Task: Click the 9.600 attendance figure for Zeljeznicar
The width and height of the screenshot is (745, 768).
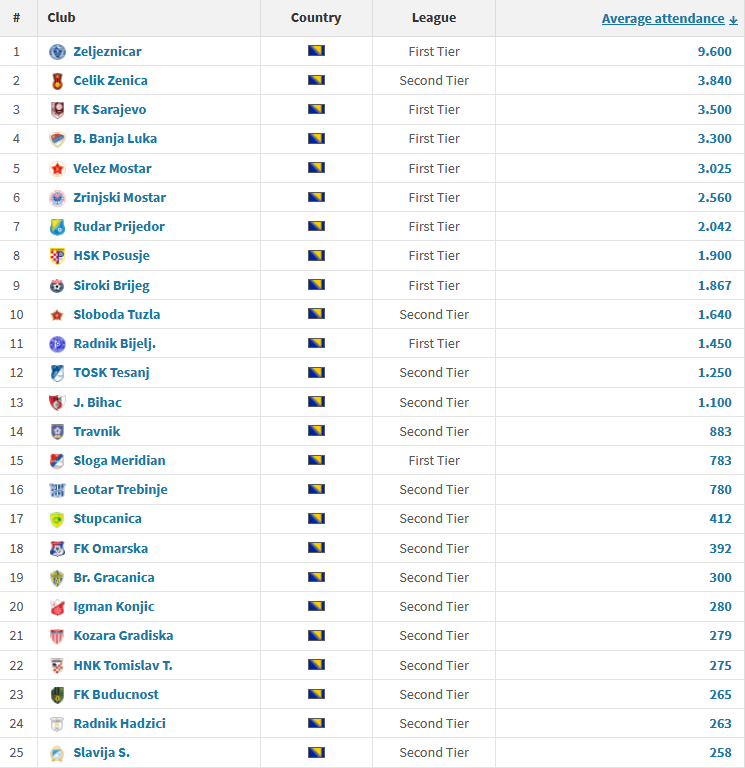Action: [x=714, y=51]
